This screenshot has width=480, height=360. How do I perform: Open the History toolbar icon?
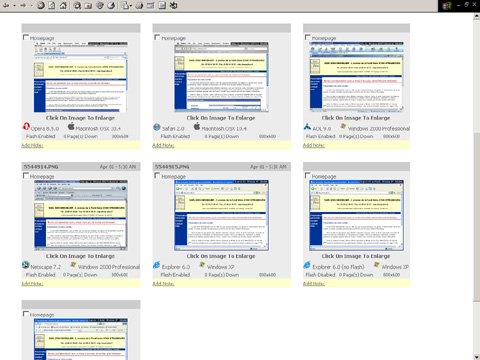tap(111, 5)
